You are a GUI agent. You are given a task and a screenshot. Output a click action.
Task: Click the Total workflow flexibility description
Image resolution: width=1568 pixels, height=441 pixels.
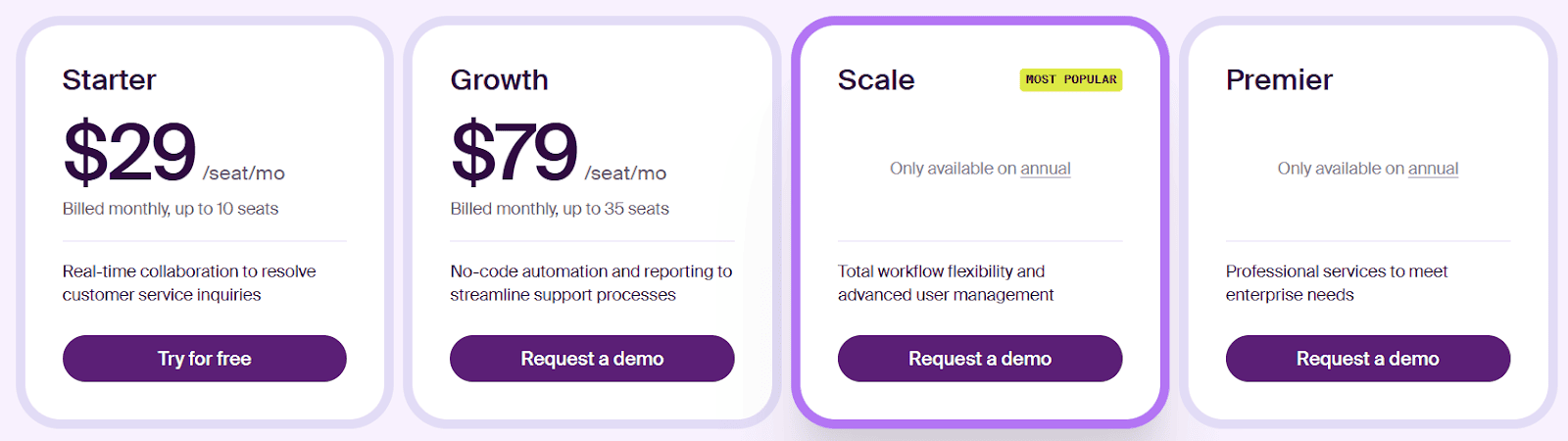click(x=946, y=283)
